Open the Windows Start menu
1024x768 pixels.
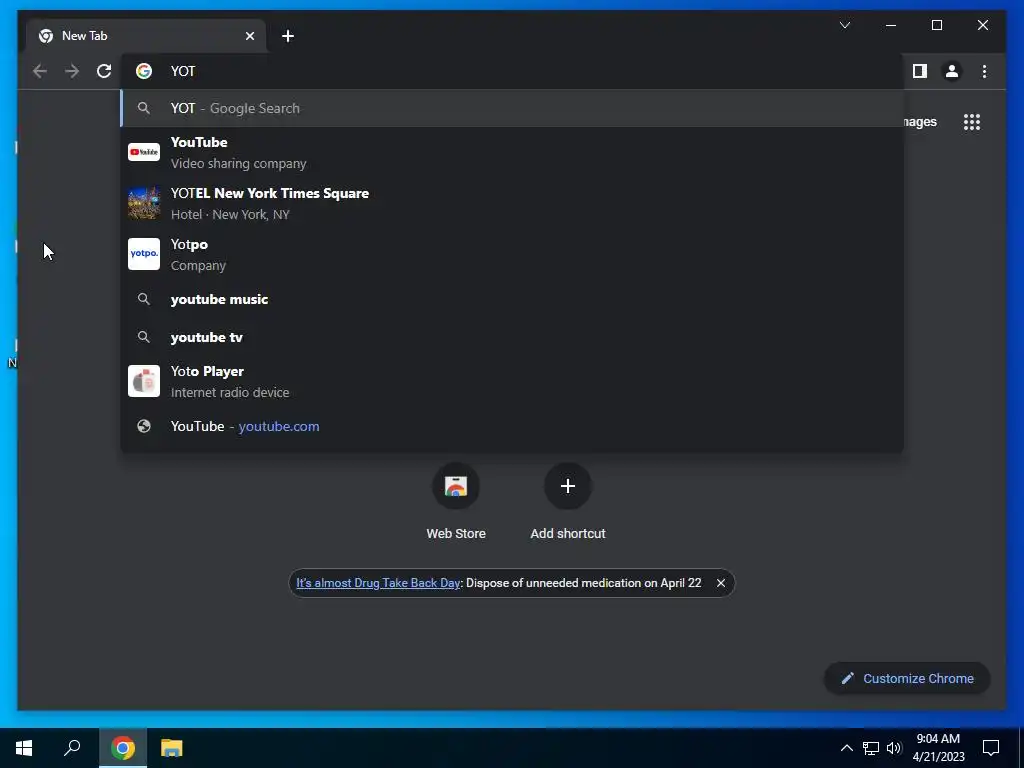point(24,748)
